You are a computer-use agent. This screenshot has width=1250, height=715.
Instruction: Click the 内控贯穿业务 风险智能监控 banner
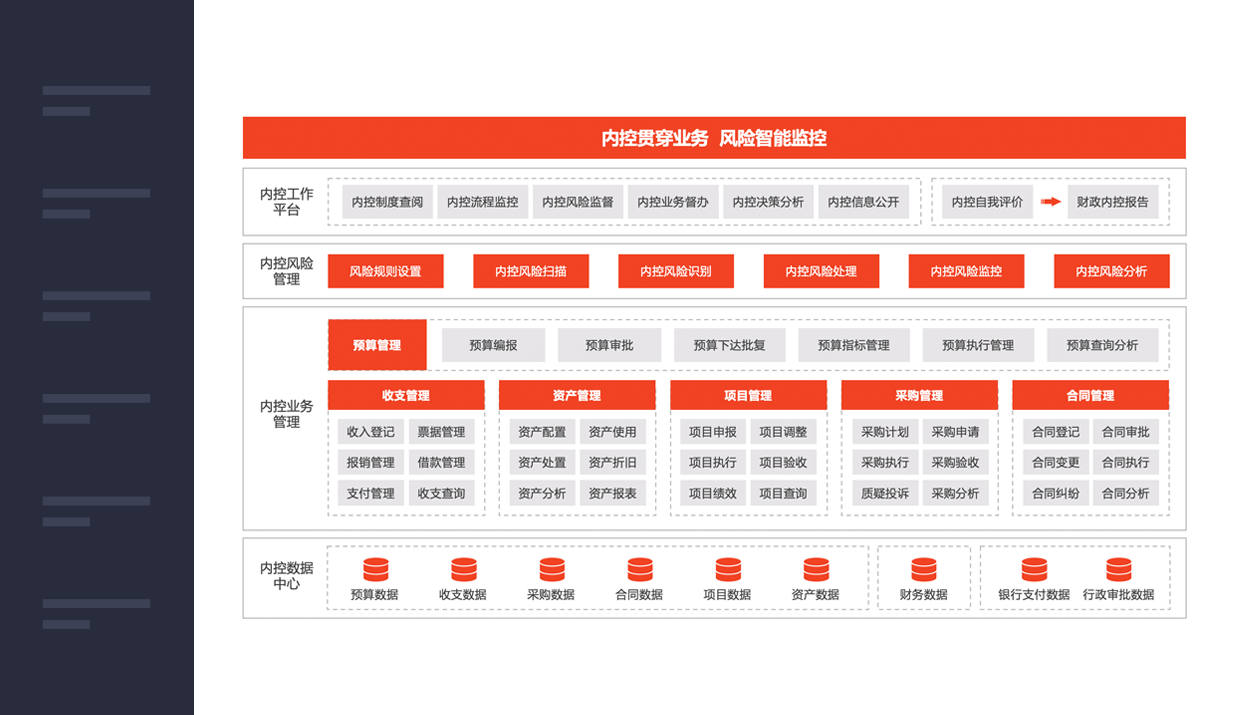(714, 138)
